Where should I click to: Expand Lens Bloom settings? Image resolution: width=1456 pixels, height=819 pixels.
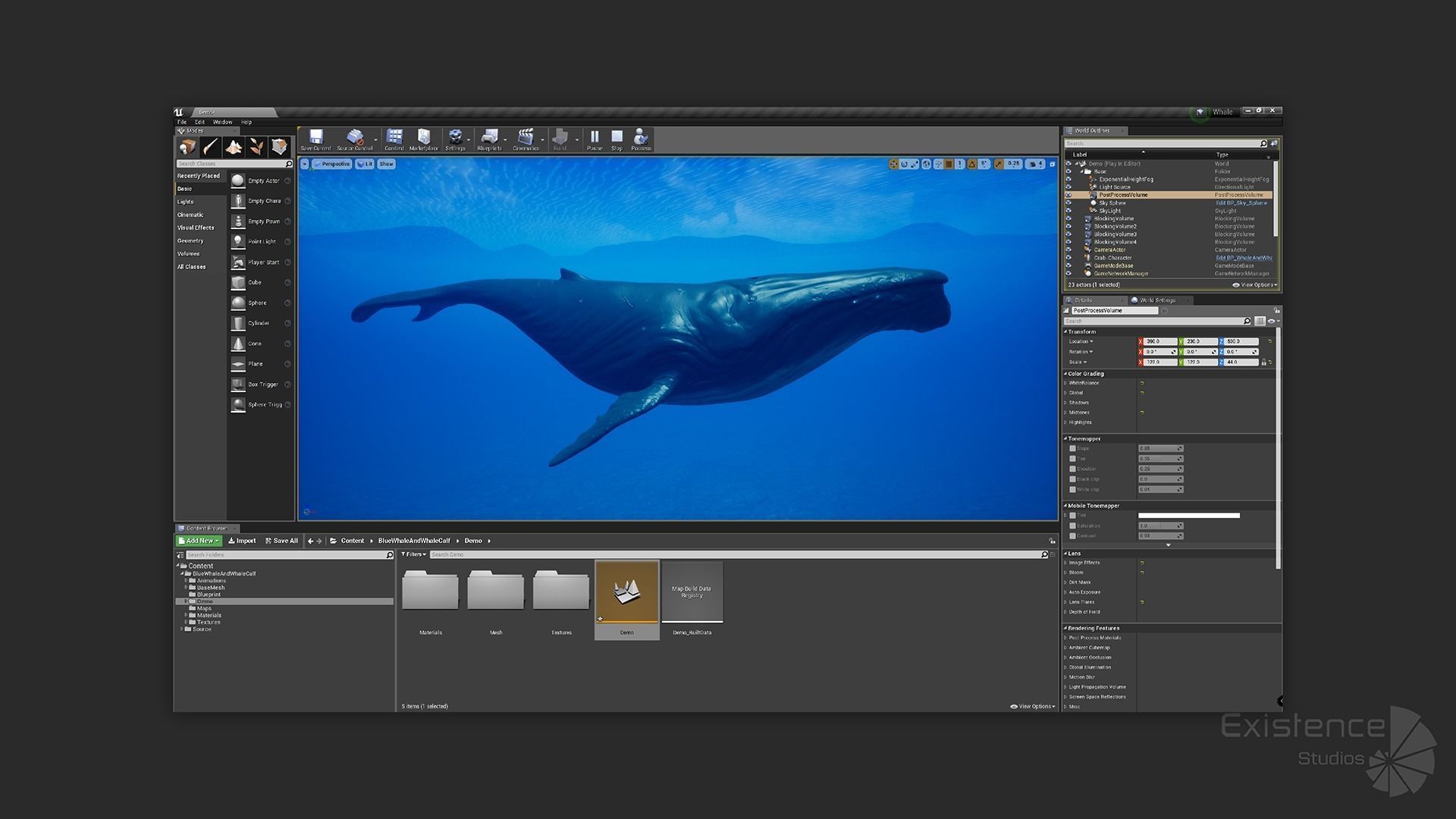pyautogui.click(x=1065, y=573)
